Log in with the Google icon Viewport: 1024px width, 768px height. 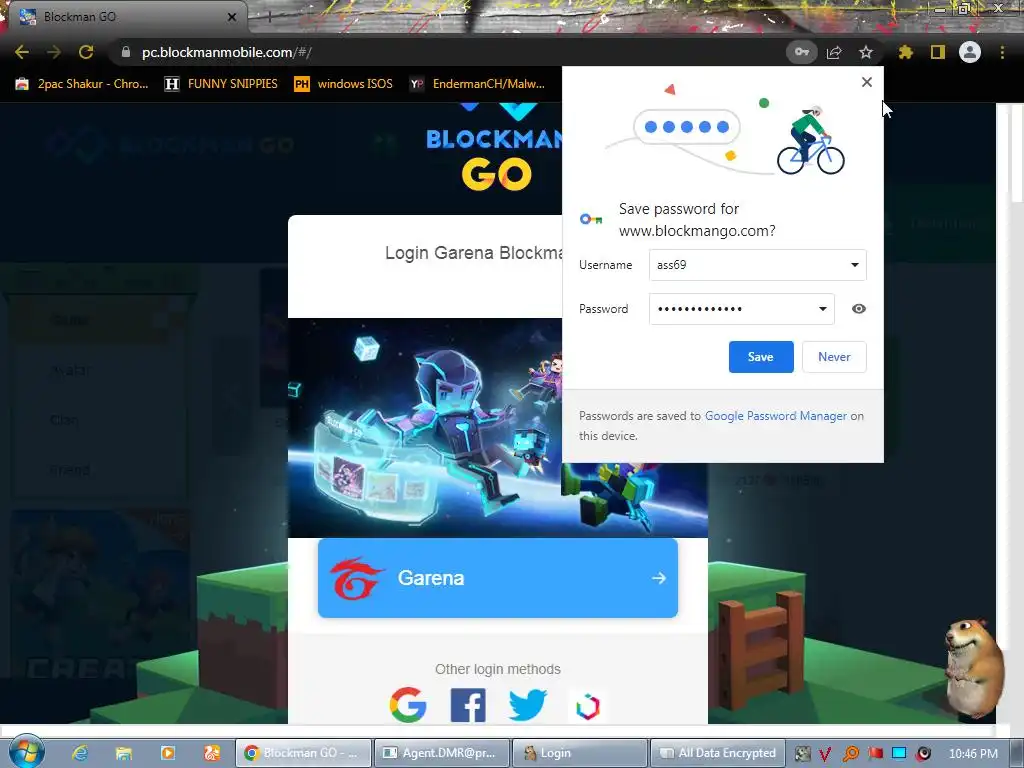[408, 705]
